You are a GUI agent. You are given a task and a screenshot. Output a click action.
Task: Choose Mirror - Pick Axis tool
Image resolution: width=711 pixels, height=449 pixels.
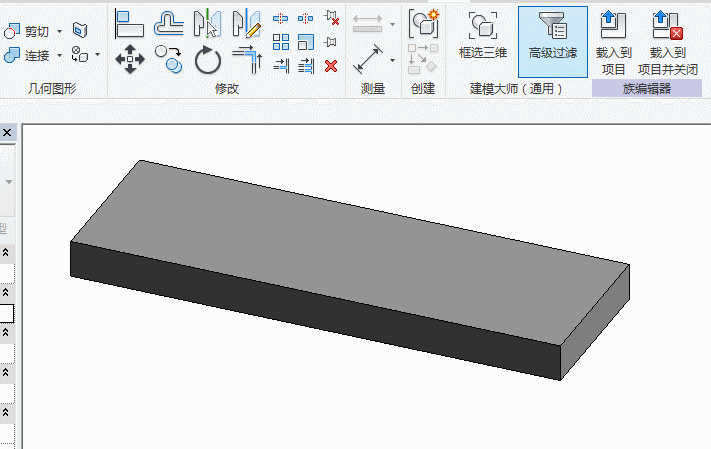[207, 22]
